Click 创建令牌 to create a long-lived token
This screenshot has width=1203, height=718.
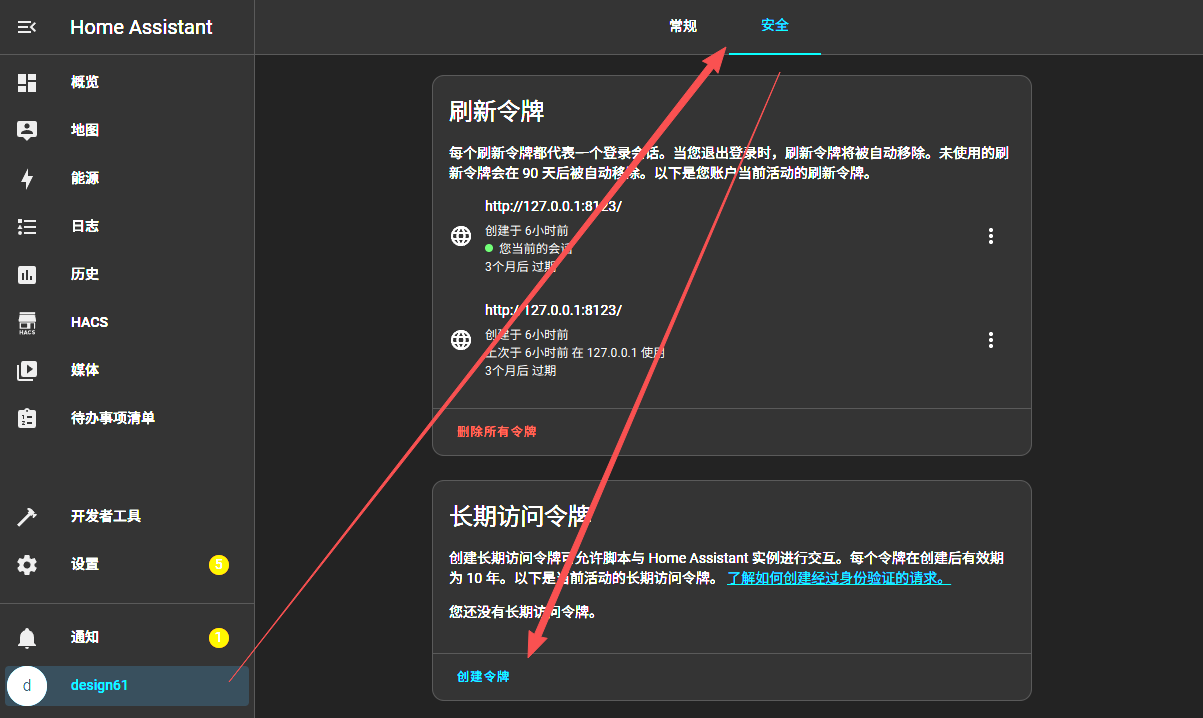(481, 676)
